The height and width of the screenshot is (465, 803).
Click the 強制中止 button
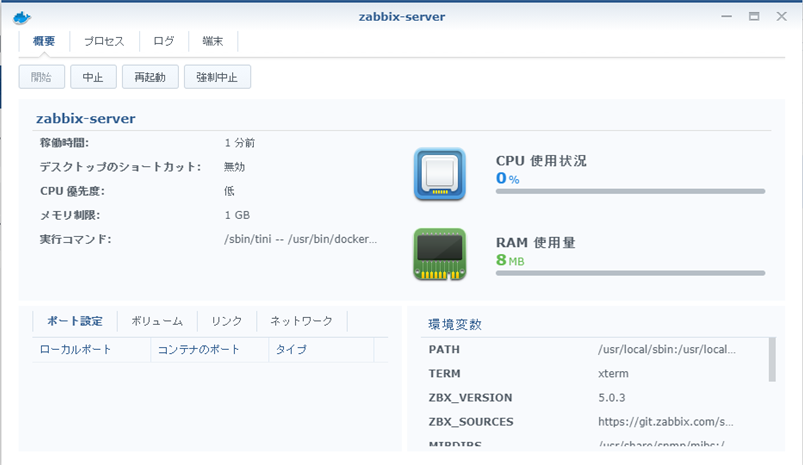pos(217,77)
